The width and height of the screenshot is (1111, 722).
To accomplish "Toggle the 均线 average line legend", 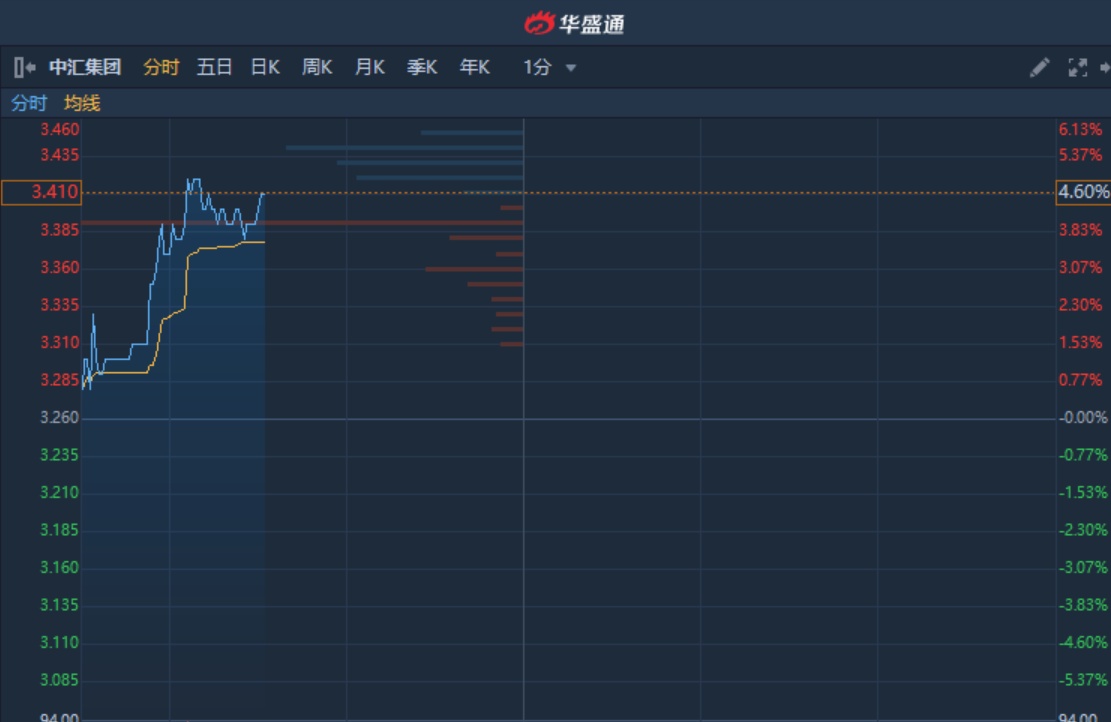I will click(x=82, y=103).
